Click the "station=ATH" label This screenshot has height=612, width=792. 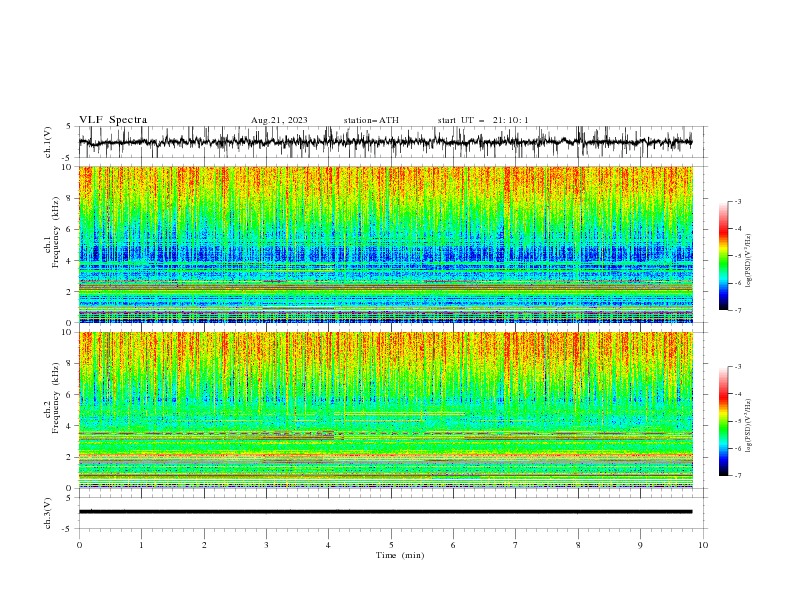click(x=371, y=120)
